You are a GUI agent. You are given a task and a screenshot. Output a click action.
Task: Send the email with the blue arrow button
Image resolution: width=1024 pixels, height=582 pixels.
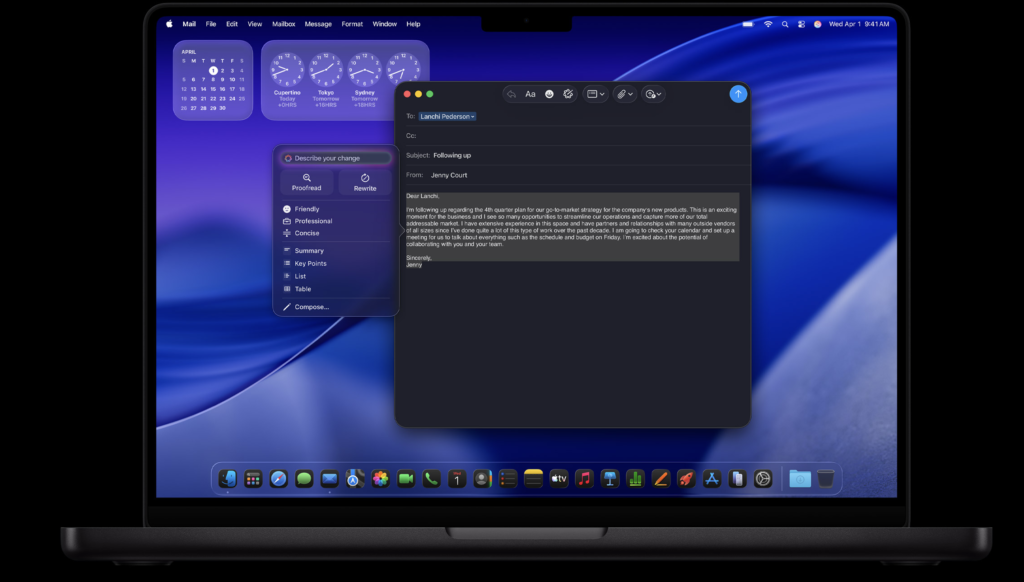[x=738, y=94]
